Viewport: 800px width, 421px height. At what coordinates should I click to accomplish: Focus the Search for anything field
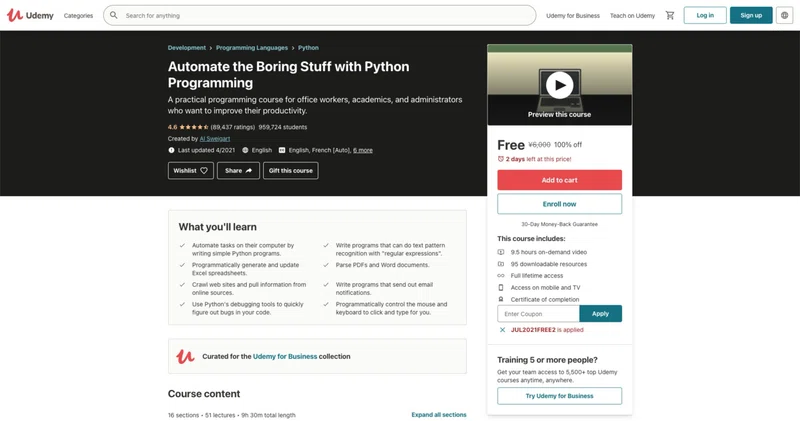[319, 15]
